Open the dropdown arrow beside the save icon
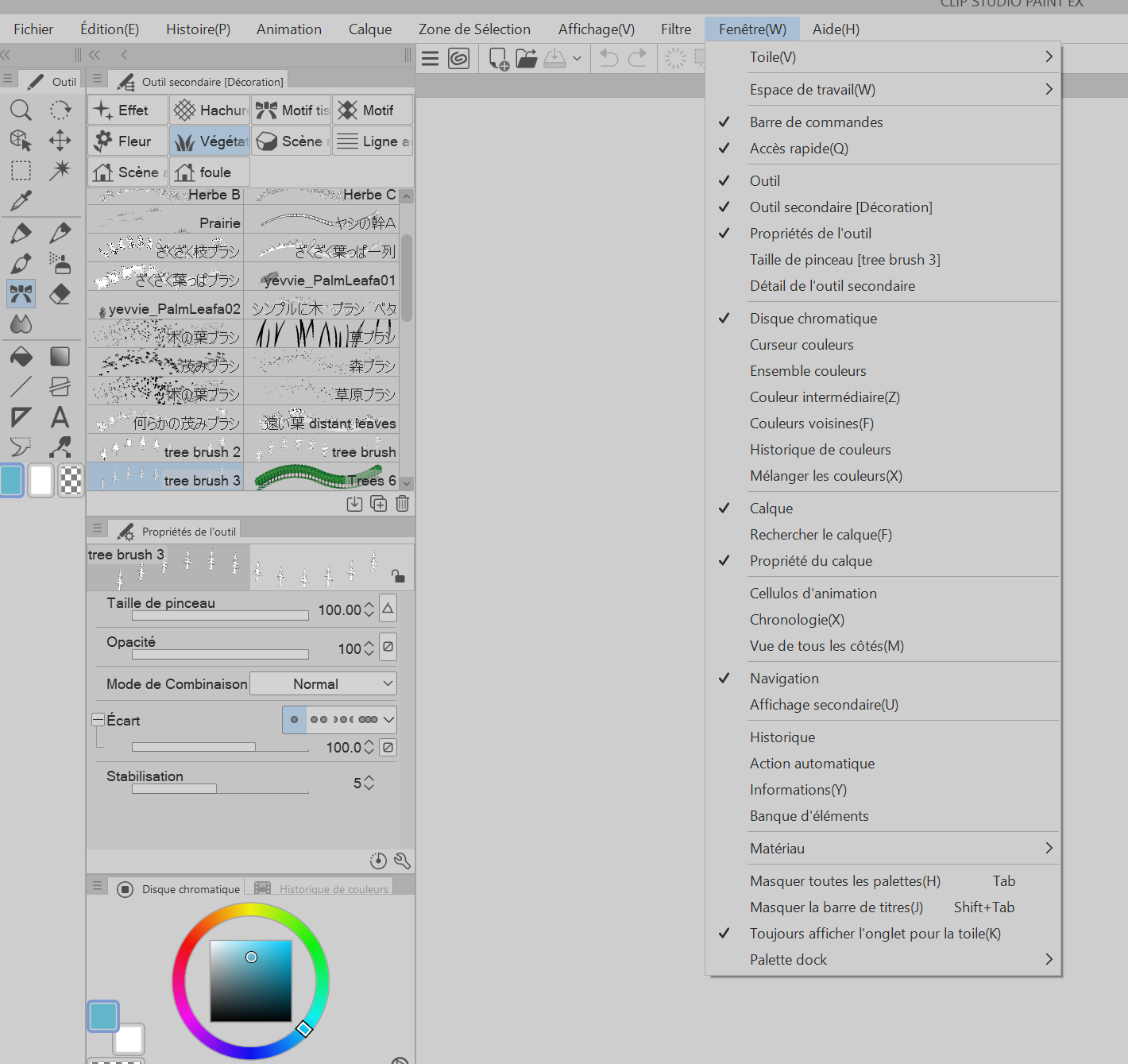Image resolution: width=1128 pixels, height=1064 pixels. coord(578,58)
